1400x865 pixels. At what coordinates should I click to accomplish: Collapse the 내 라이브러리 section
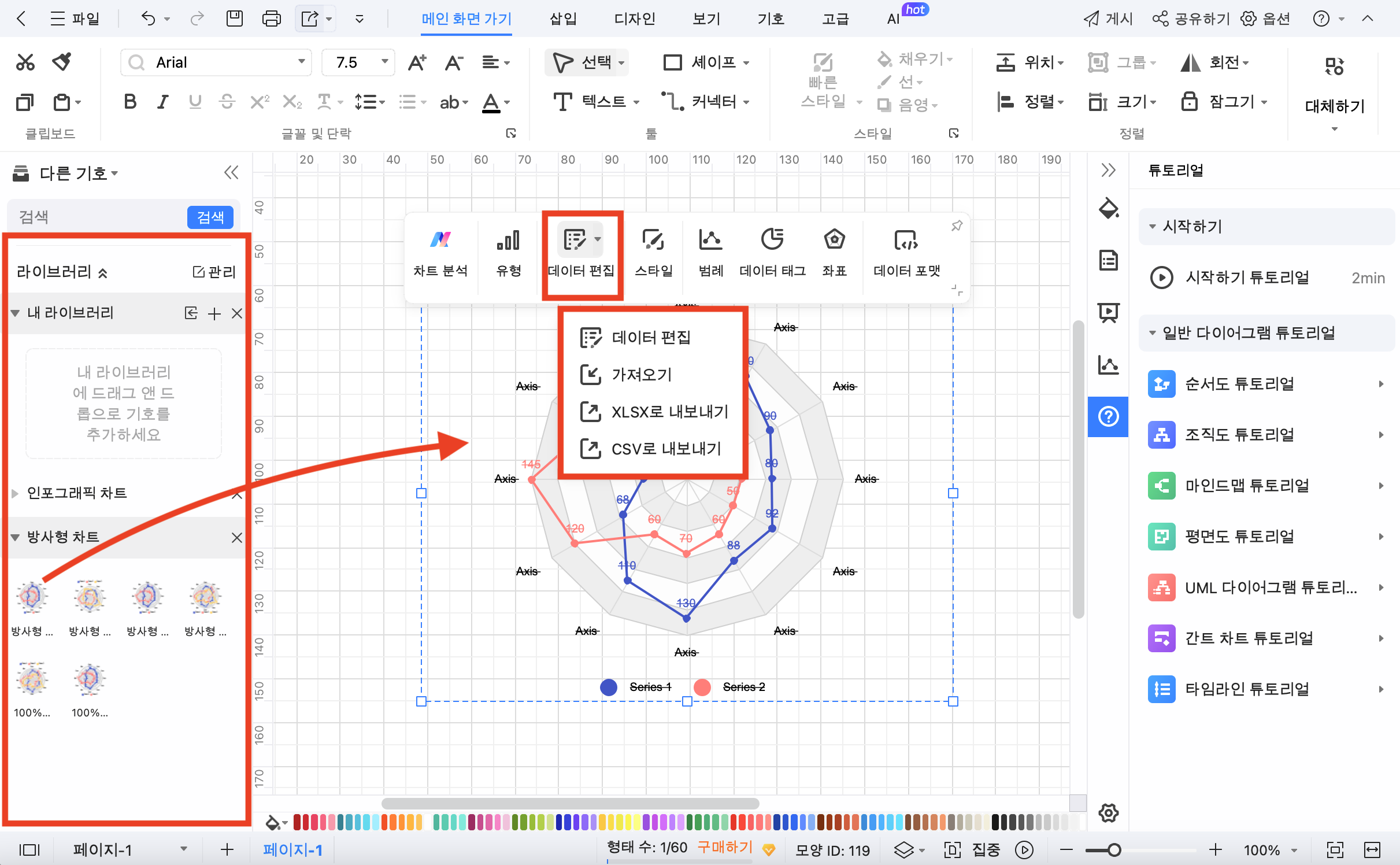pyautogui.click(x=15, y=313)
